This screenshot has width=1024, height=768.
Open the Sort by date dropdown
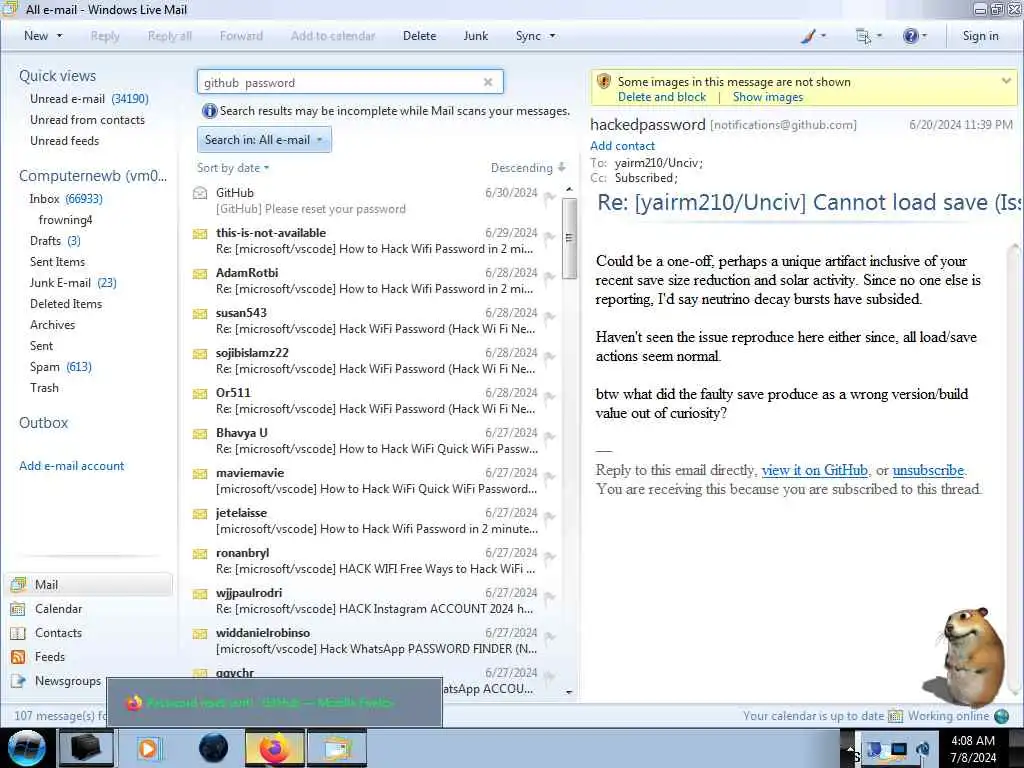[x=233, y=168]
